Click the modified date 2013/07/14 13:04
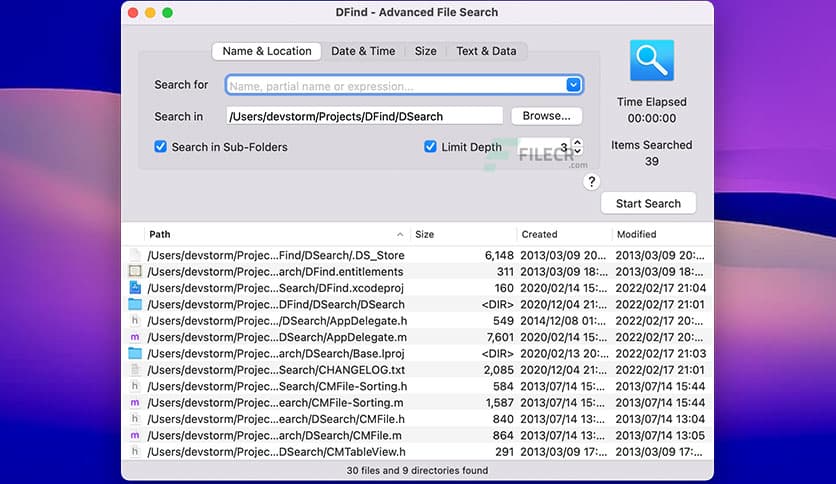This screenshot has height=484, width=836. pos(660,419)
